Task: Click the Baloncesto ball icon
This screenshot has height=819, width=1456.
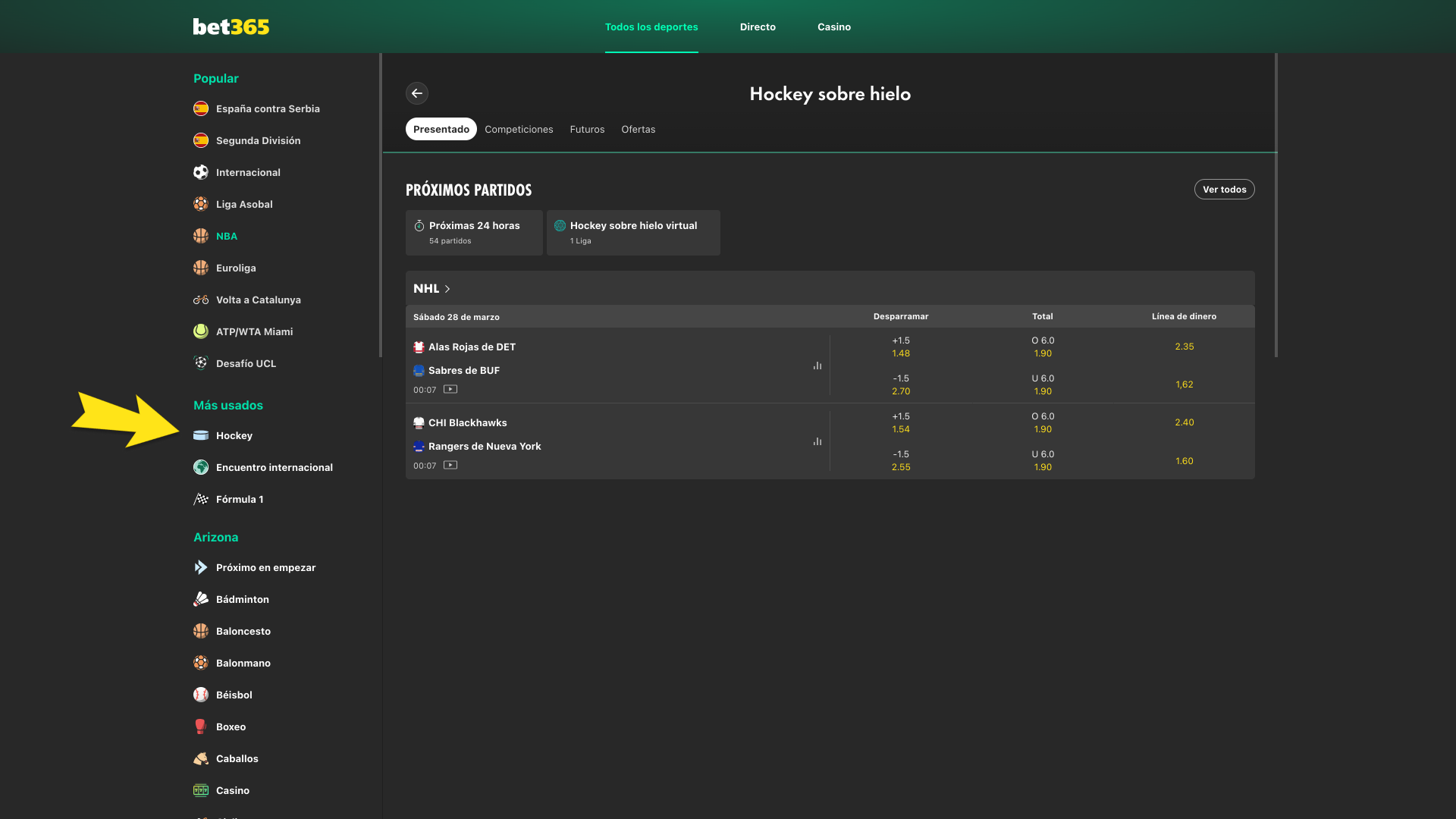Action: 201,631
